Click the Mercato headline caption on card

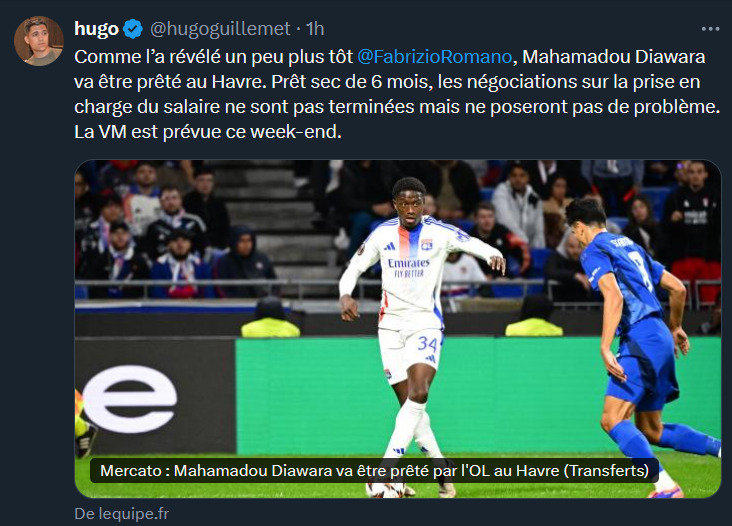coord(374,470)
